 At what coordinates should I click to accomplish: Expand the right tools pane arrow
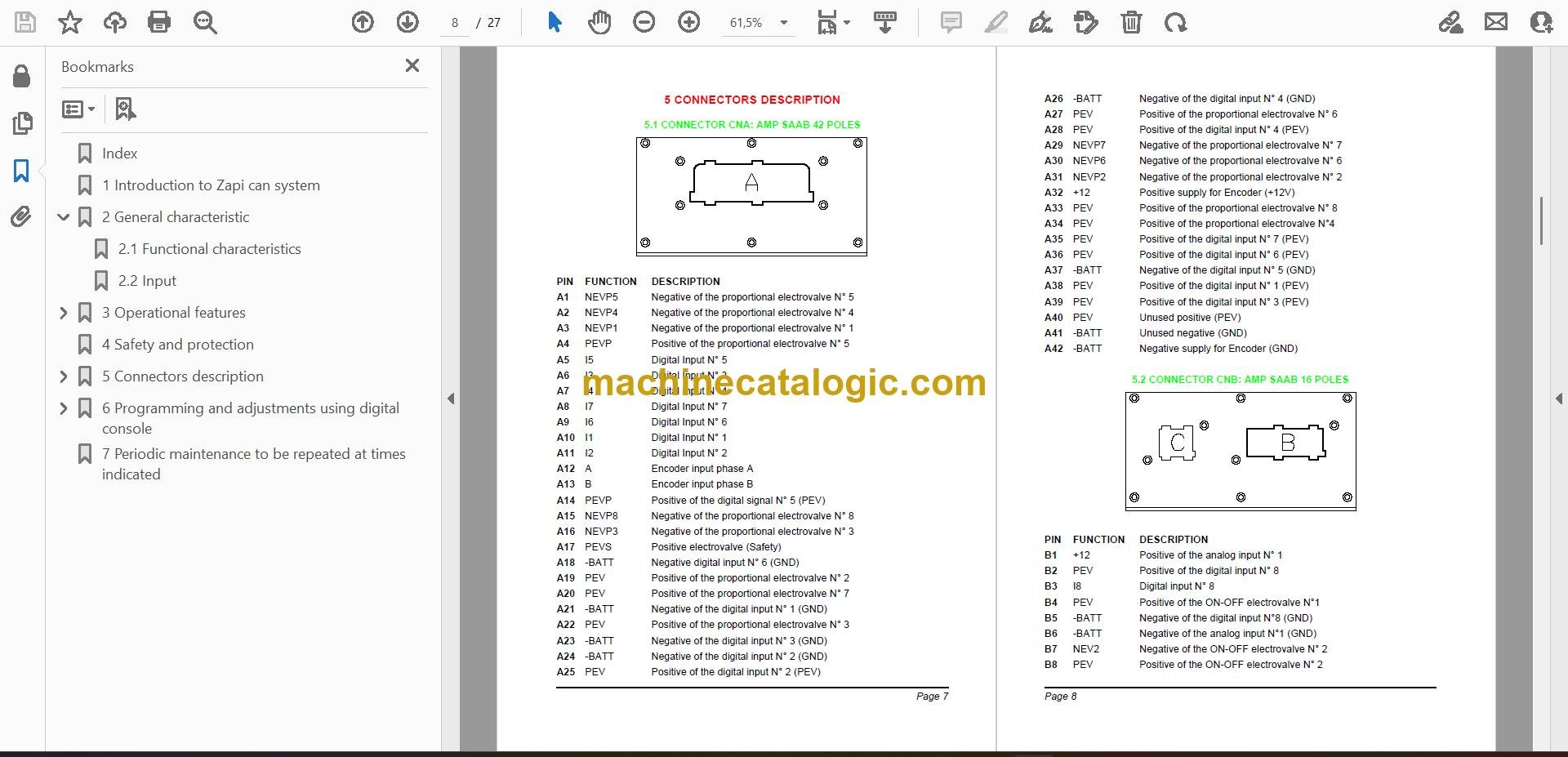pyautogui.click(x=1558, y=399)
